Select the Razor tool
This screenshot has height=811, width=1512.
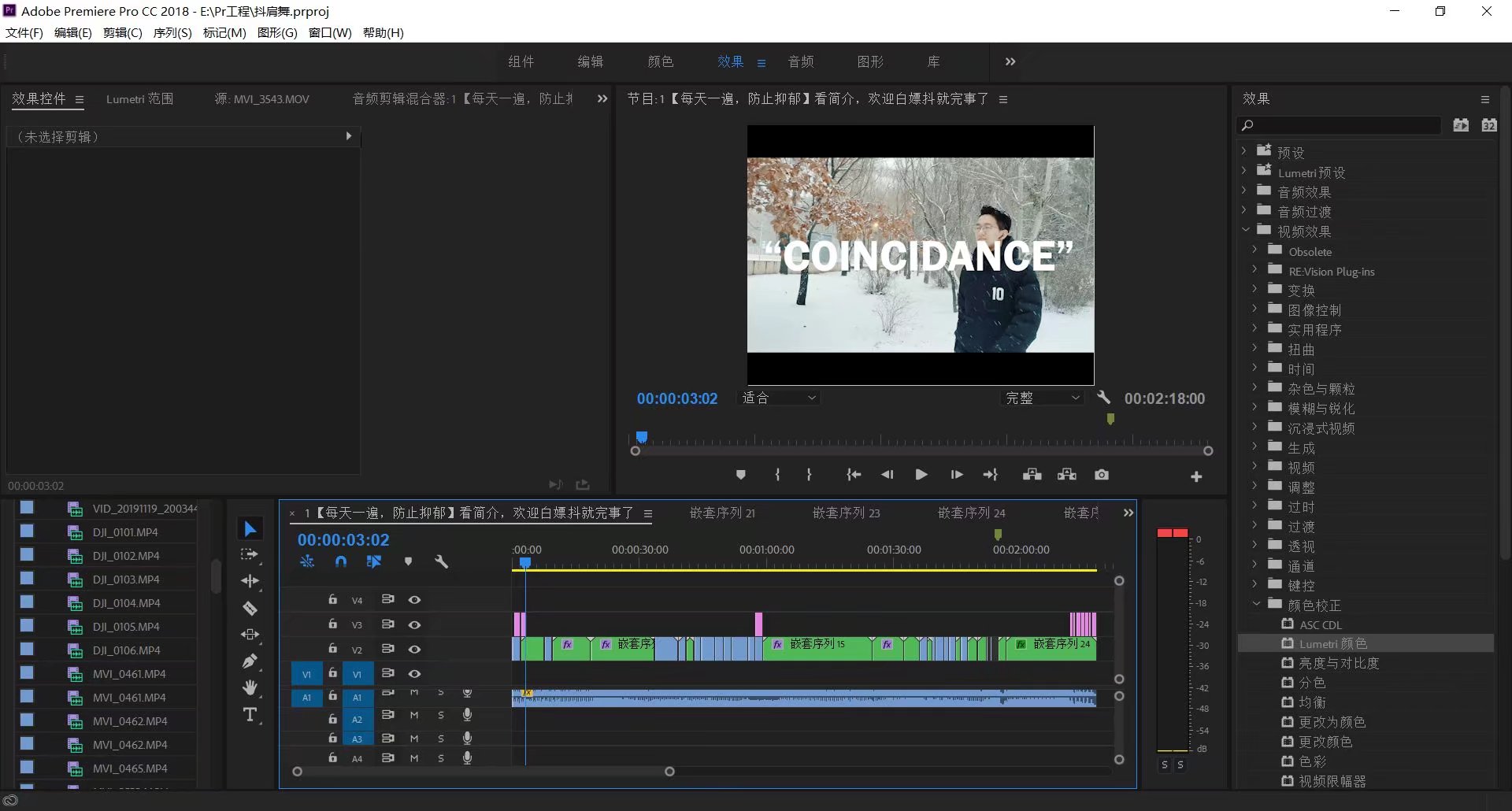tap(250, 608)
